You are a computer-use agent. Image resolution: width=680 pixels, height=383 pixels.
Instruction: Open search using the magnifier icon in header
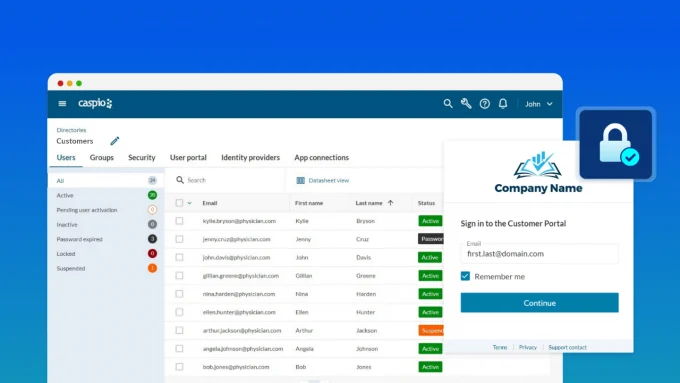[x=448, y=104]
